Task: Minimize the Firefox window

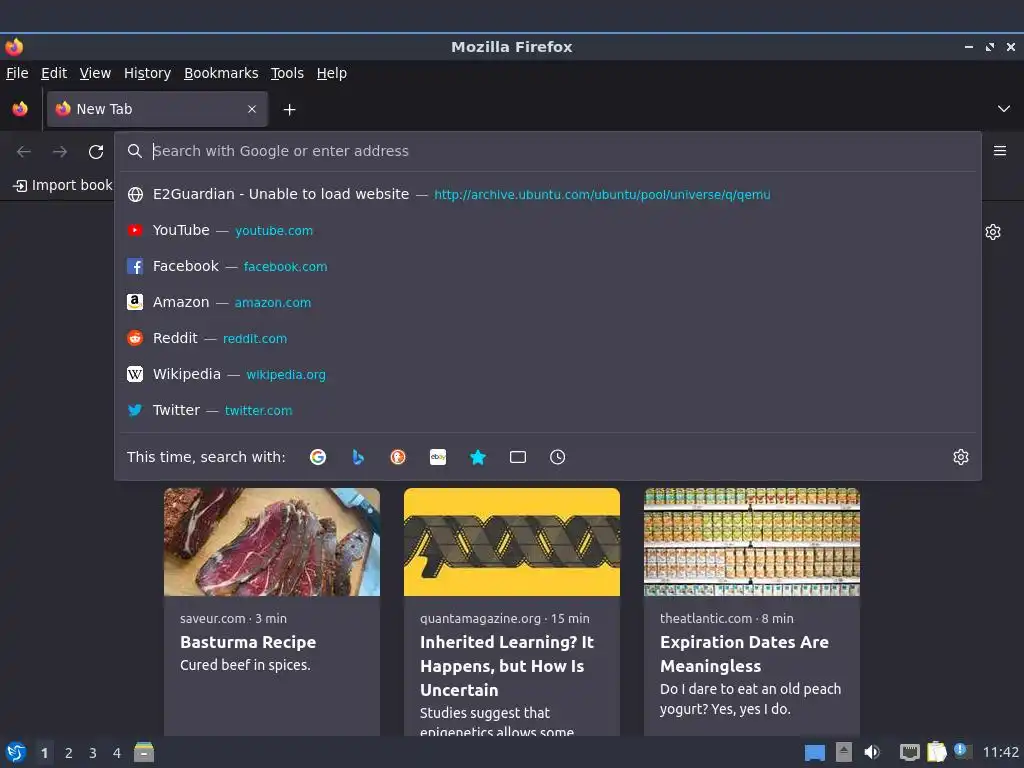Action: pyautogui.click(x=969, y=47)
